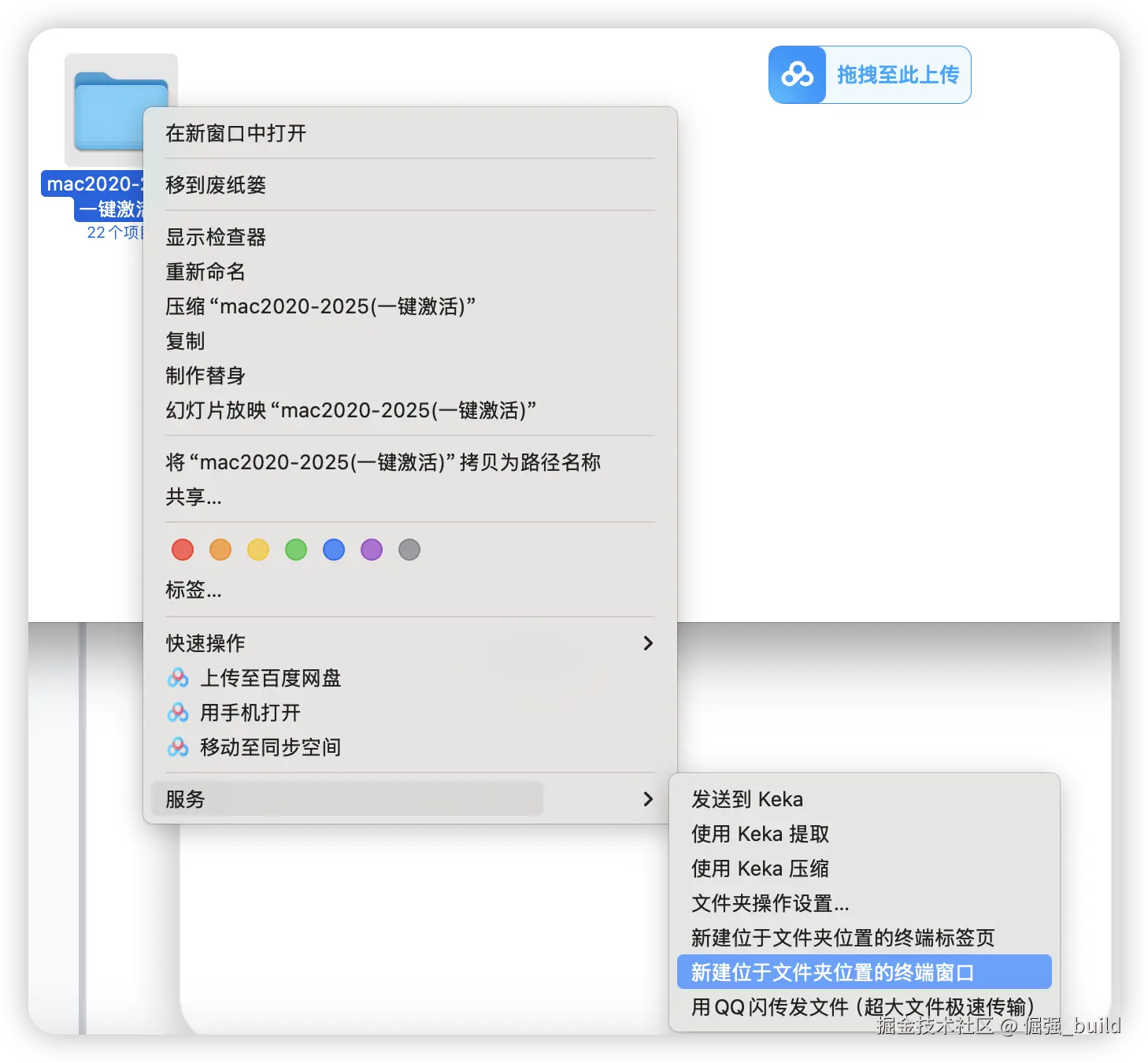The width and height of the screenshot is (1148, 1063).
Task: Choose 用手机打开 menu entry
Action: tap(410, 713)
